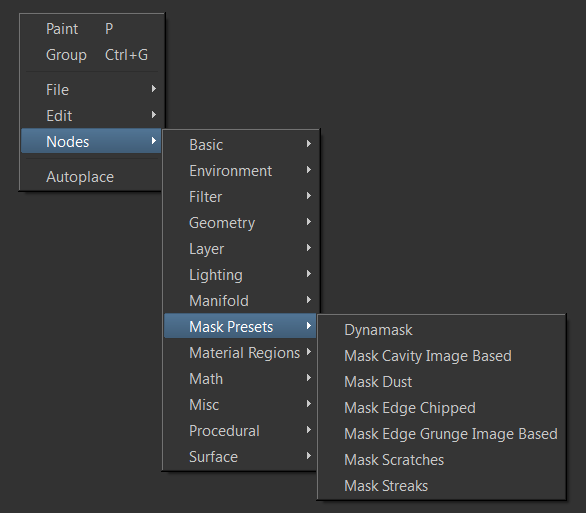Expand the Environment nodes category
The width and height of the screenshot is (586, 513).
tap(241, 171)
